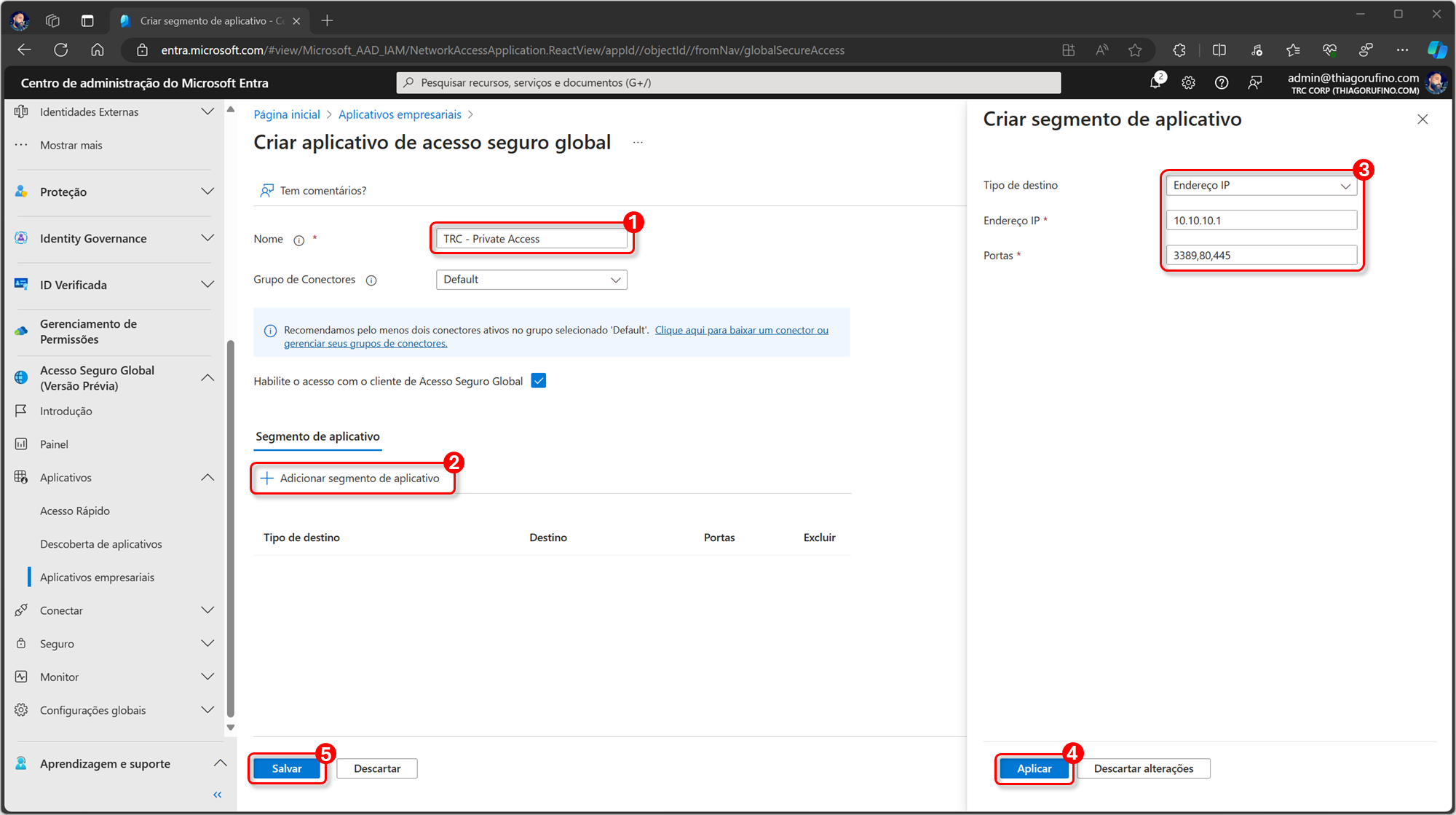The image size is (1456, 815).
Task: Click info icon next to Nome
Action: pos(298,240)
